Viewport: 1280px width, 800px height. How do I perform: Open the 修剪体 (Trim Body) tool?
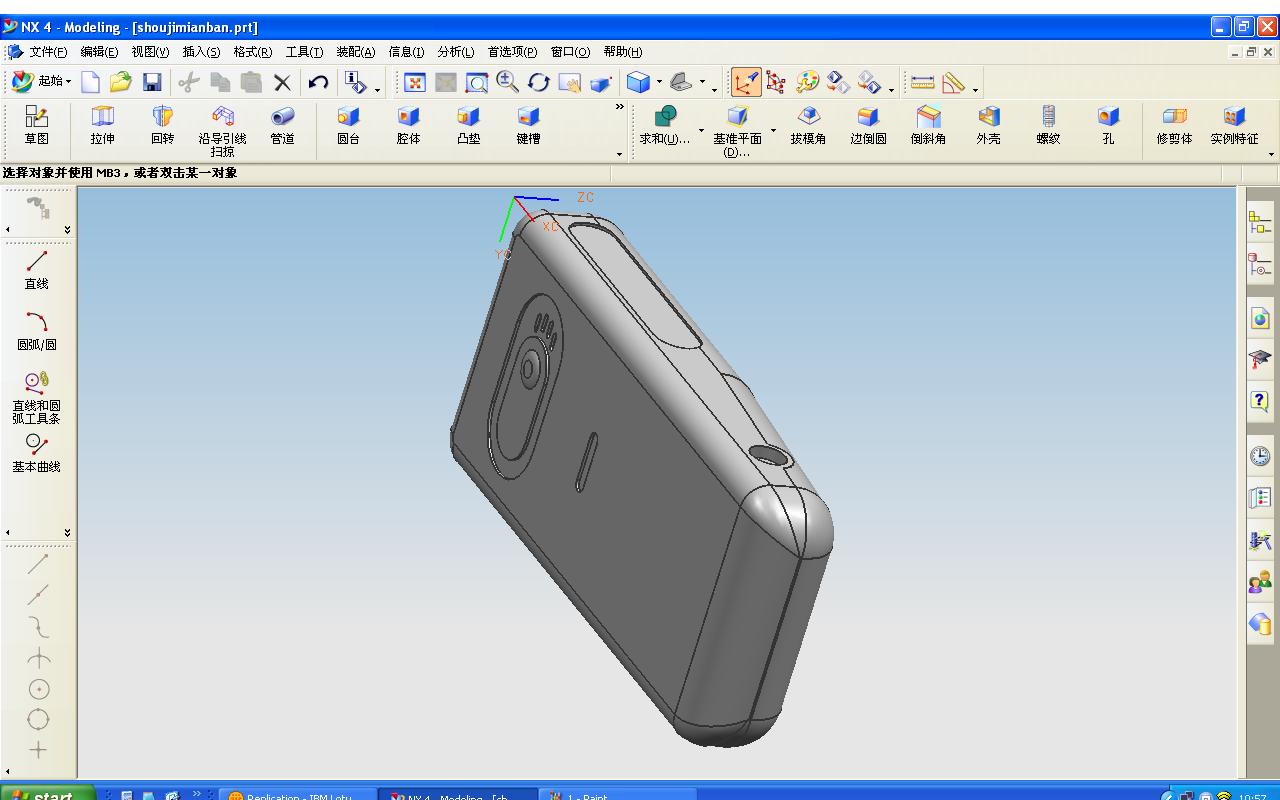click(x=1174, y=127)
